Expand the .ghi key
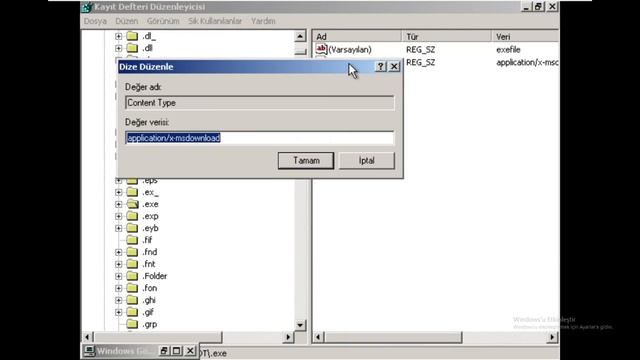Image resolution: width=640 pixels, height=360 pixels. (118, 300)
